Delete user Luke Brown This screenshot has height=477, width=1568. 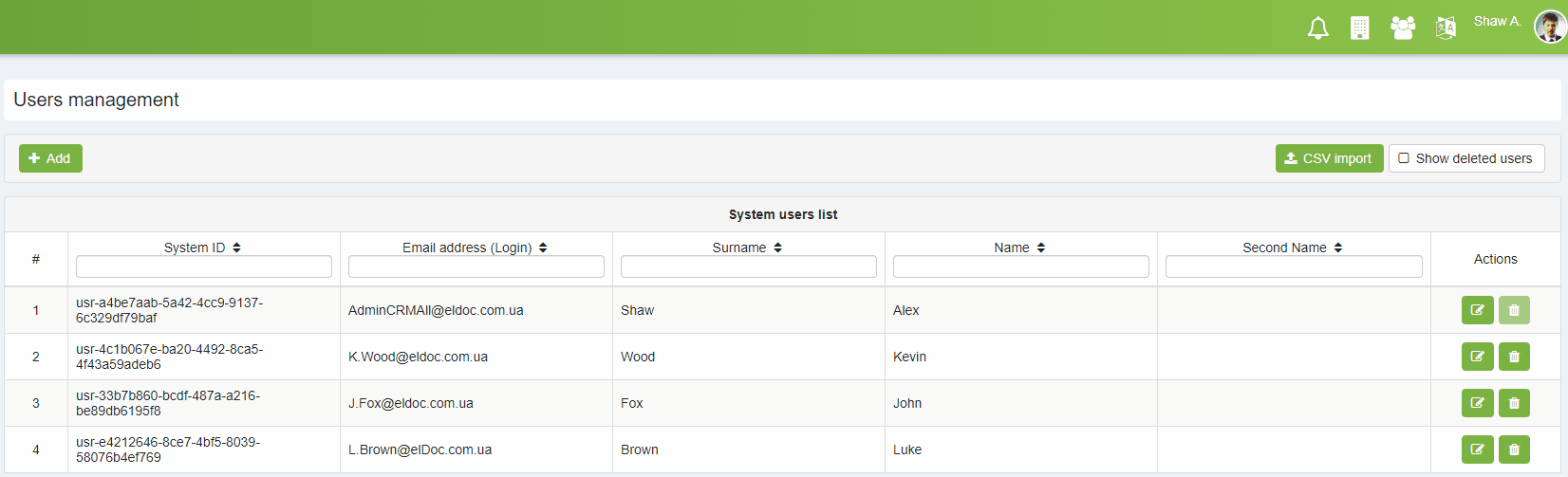[1514, 449]
